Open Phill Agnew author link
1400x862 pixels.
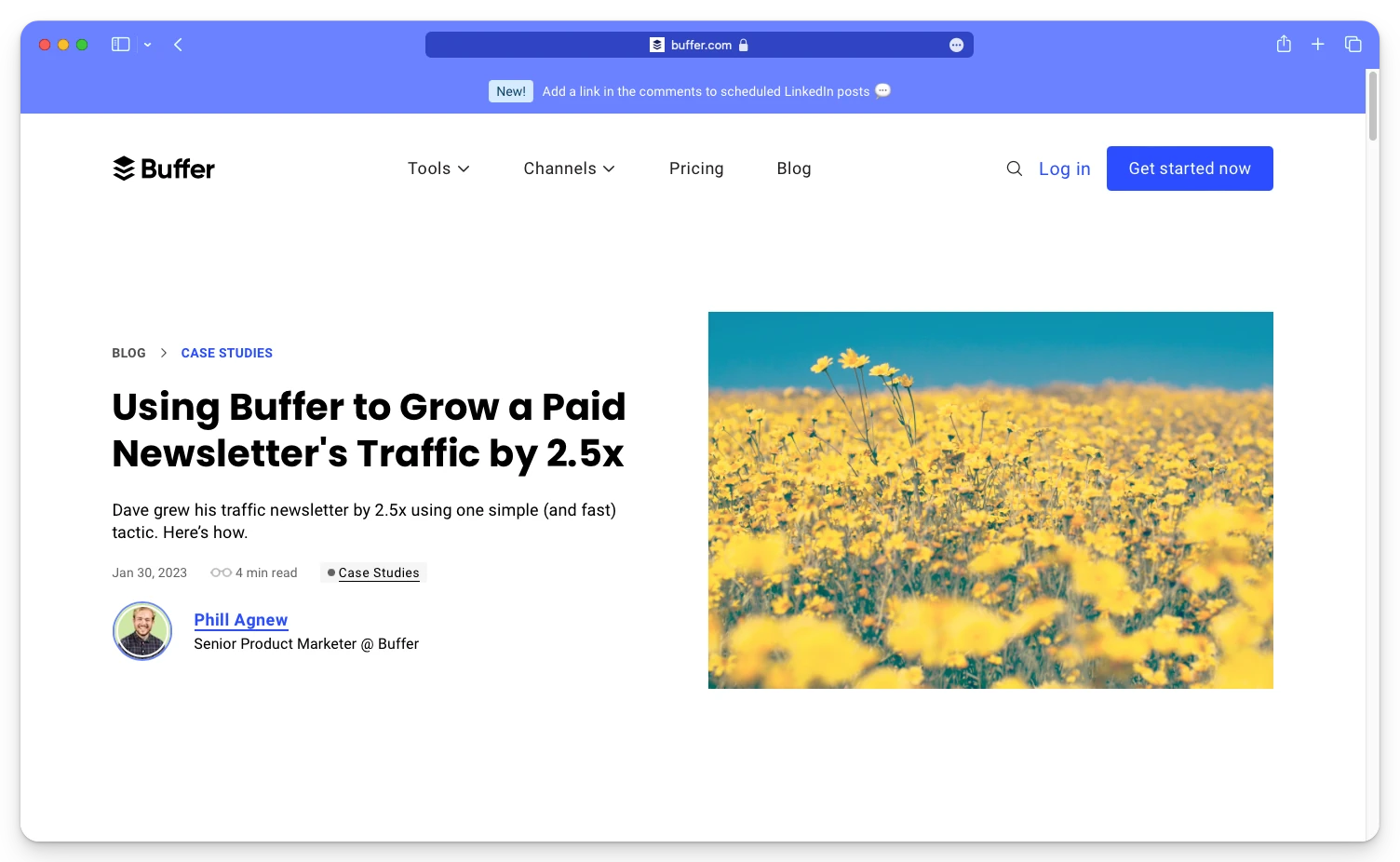(241, 620)
